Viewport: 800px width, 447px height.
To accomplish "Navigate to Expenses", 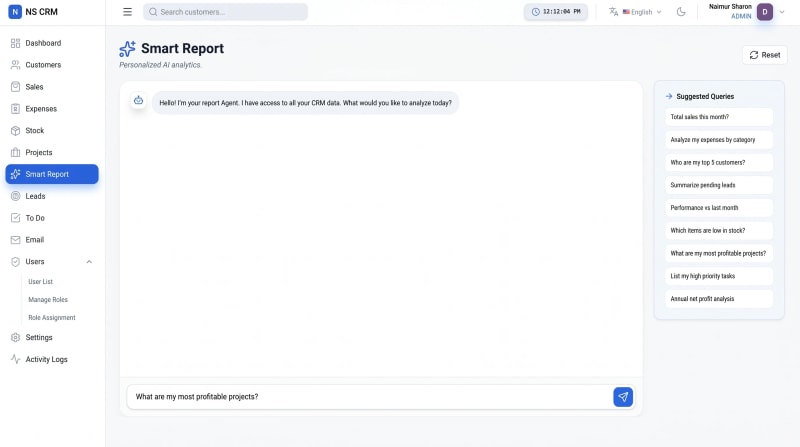I will click(x=52, y=109).
